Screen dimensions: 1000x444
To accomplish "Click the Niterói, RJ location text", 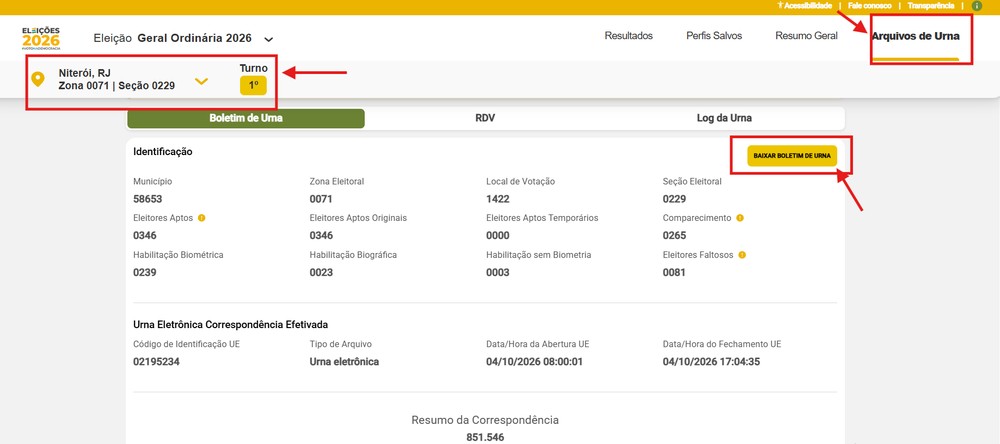I will click(x=84, y=73).
